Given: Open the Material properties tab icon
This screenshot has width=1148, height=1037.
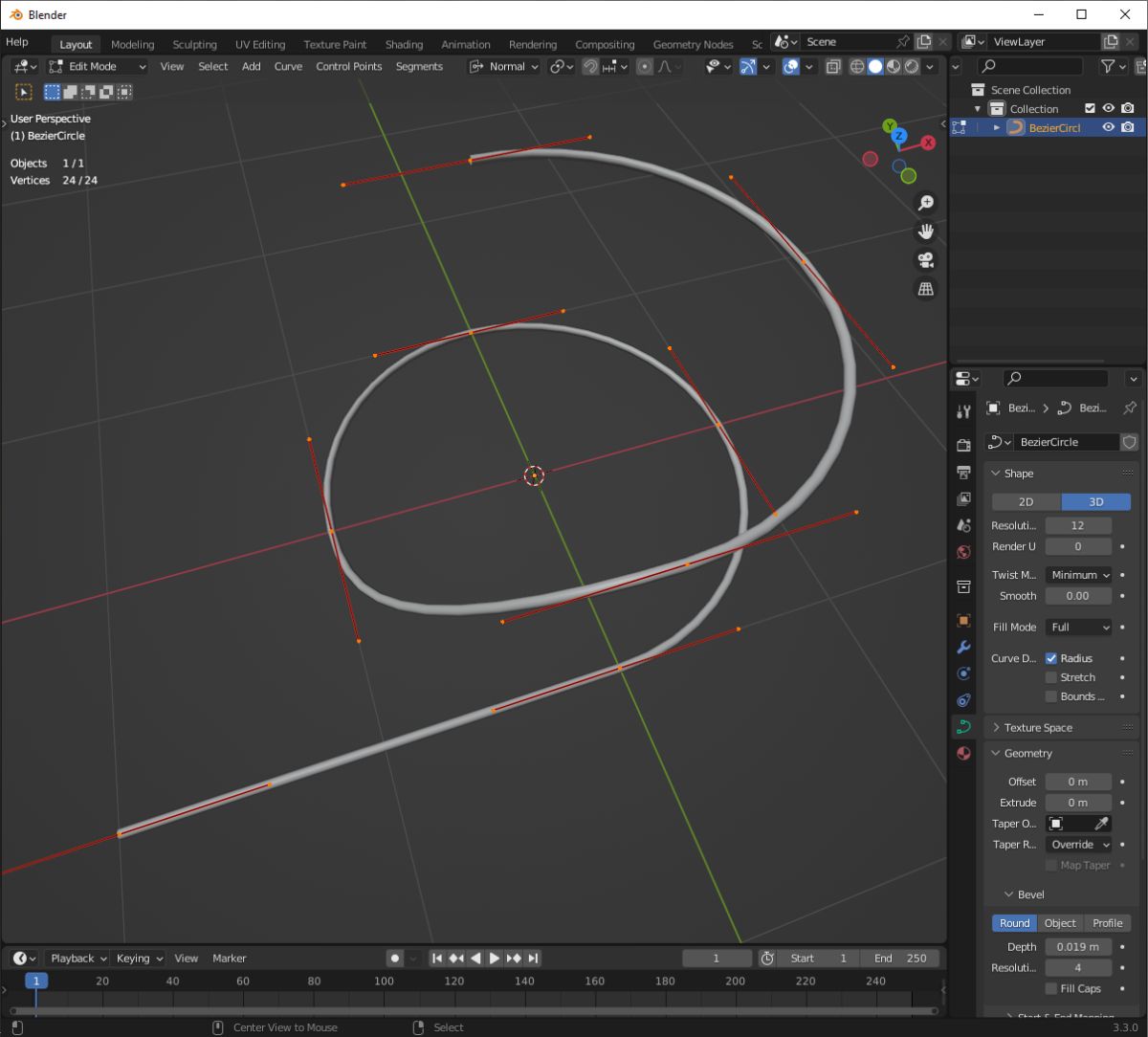Looking at the screenshot, I should (x=963, y=753).
